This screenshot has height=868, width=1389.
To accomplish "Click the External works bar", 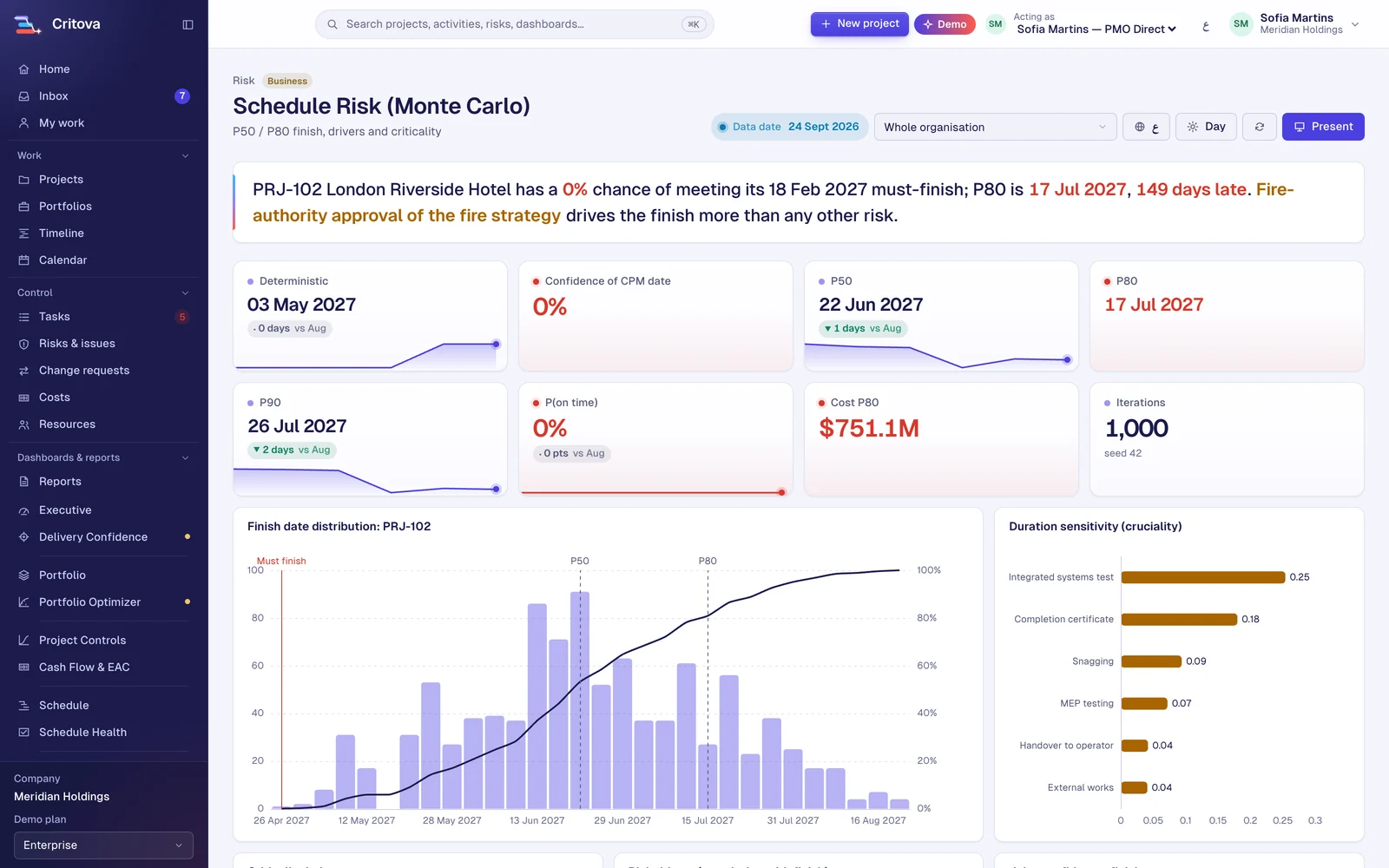I will tap(1135, 787).
